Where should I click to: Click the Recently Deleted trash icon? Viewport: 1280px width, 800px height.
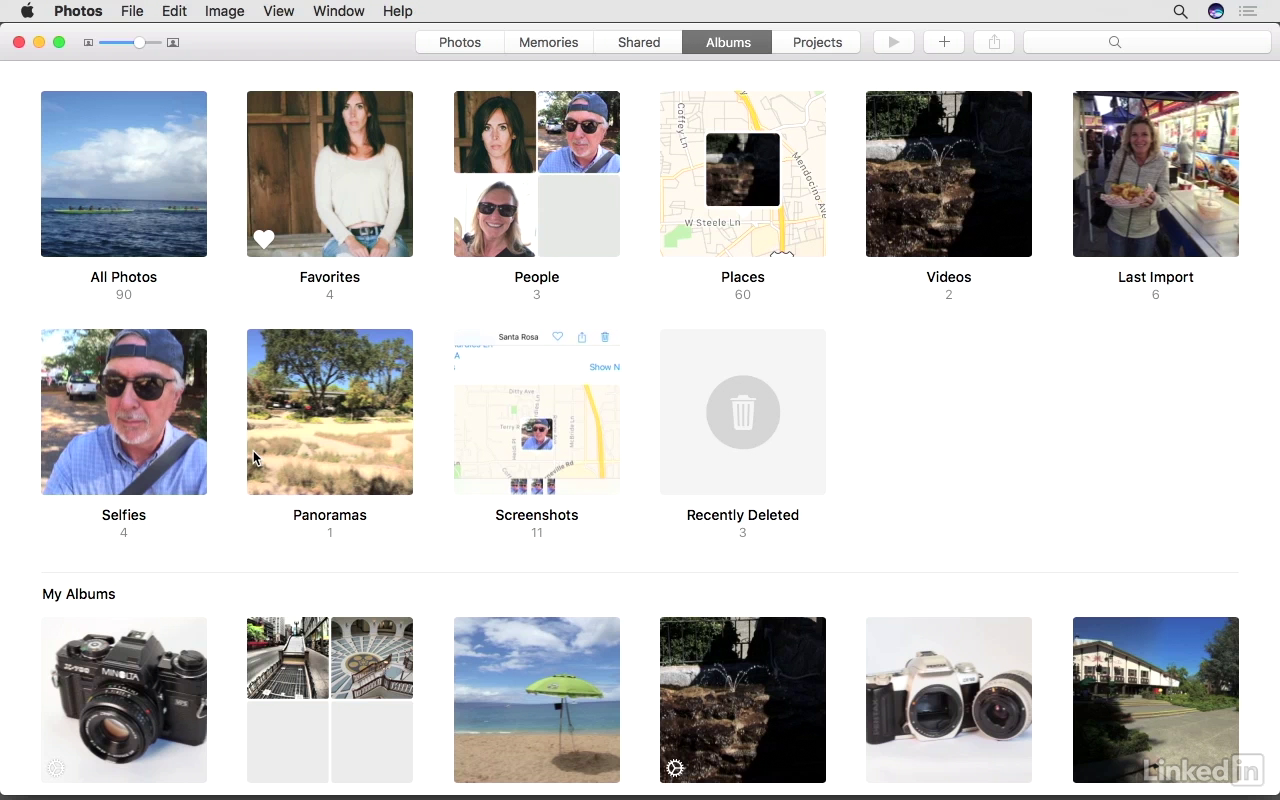tap(743, 412)
